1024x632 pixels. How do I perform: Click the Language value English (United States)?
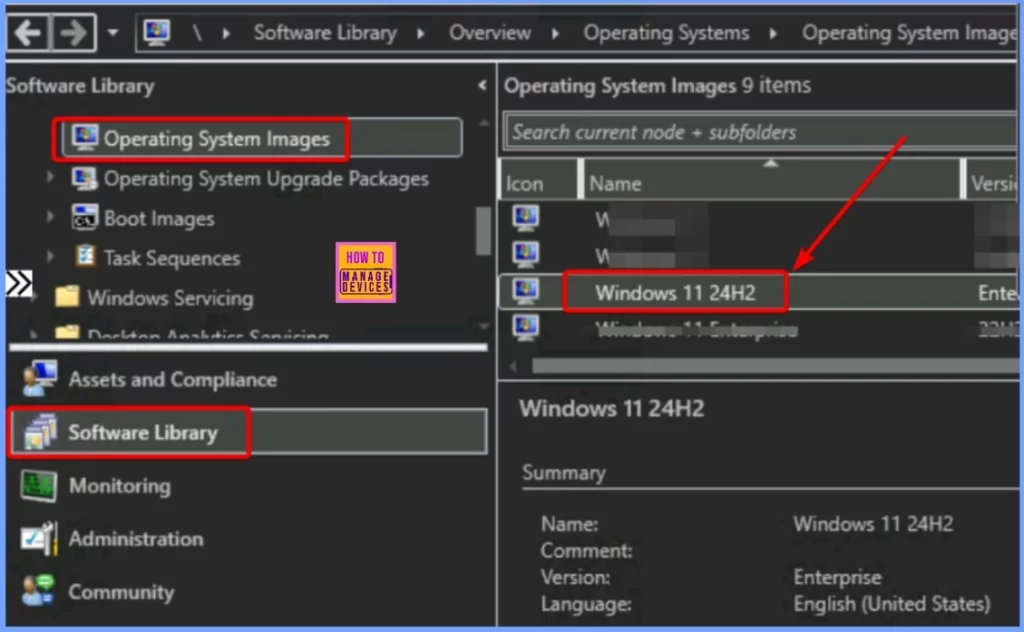tap(891, 604)
